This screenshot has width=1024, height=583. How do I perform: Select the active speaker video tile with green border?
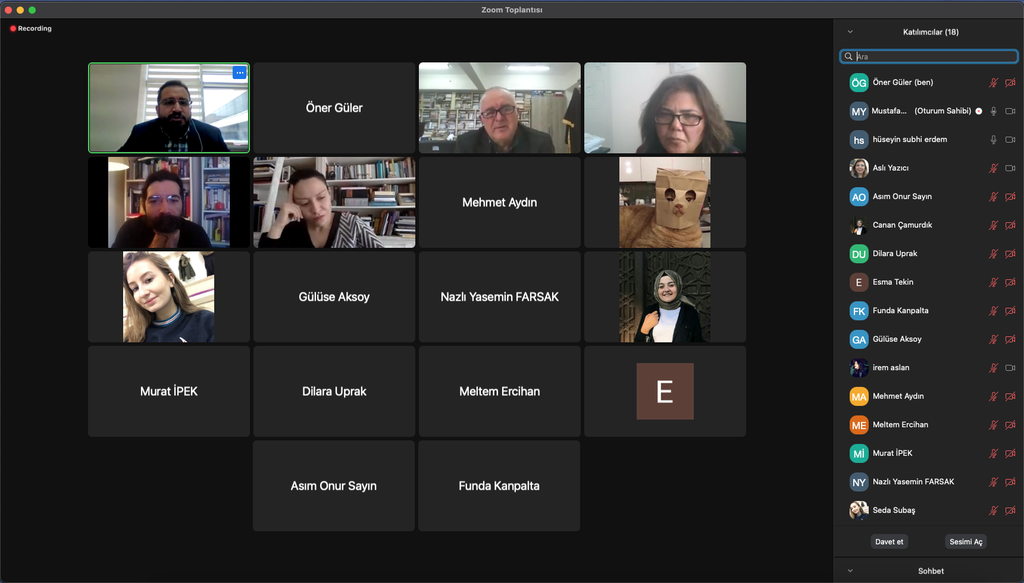(x=168, y=108)
